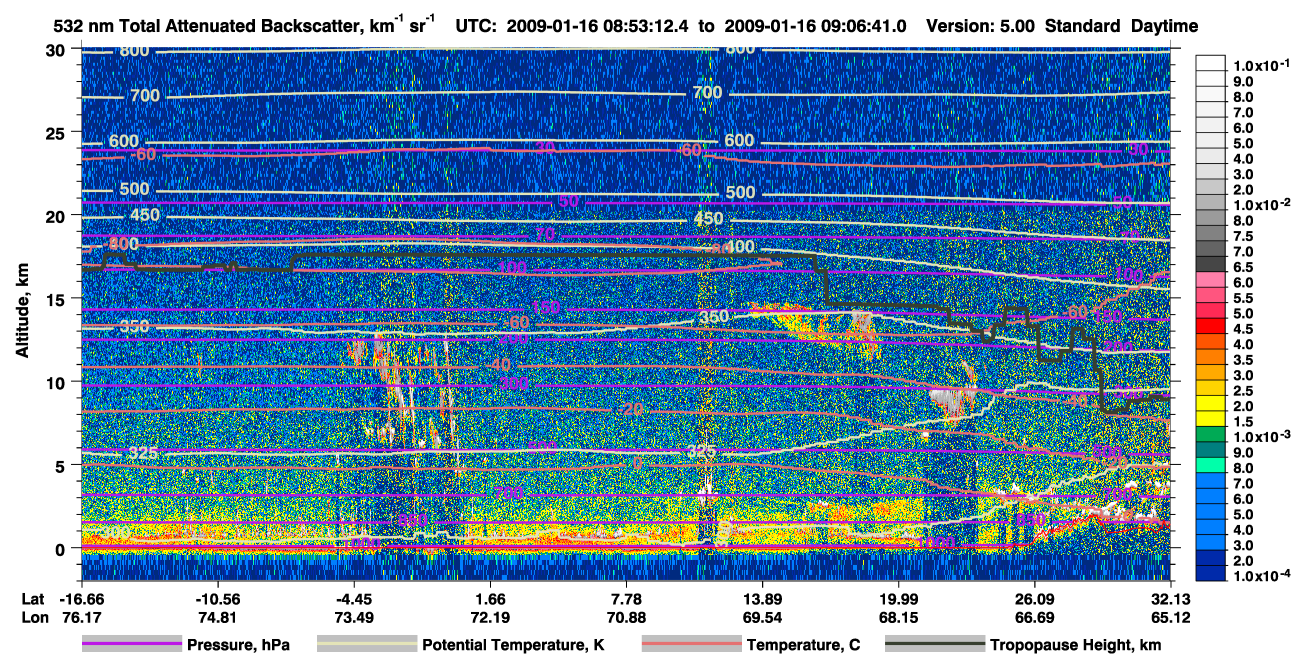Viewport: 1300px width, 667px height.
Task: Click the dark Tropopause Height legend line
Action: pos(935,645)
